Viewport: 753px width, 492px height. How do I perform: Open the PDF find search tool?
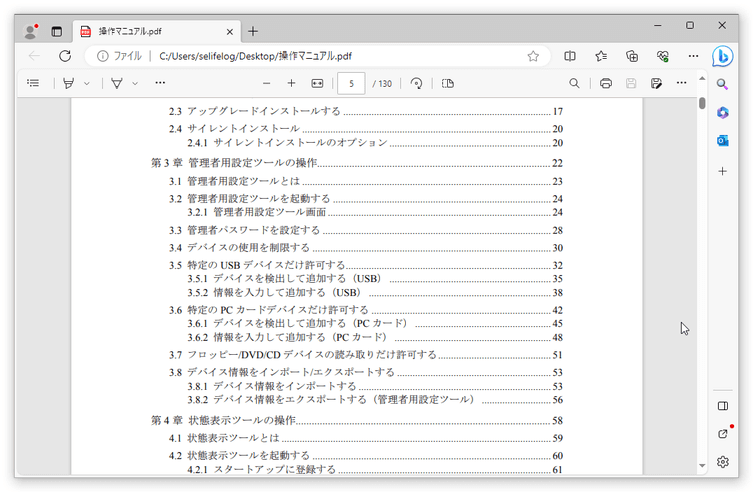coord(574,83)
